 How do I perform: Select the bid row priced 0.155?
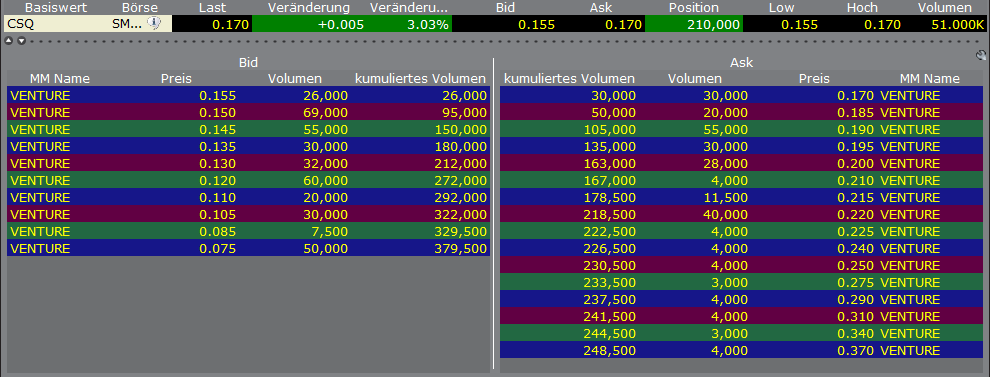coord(248,95)
